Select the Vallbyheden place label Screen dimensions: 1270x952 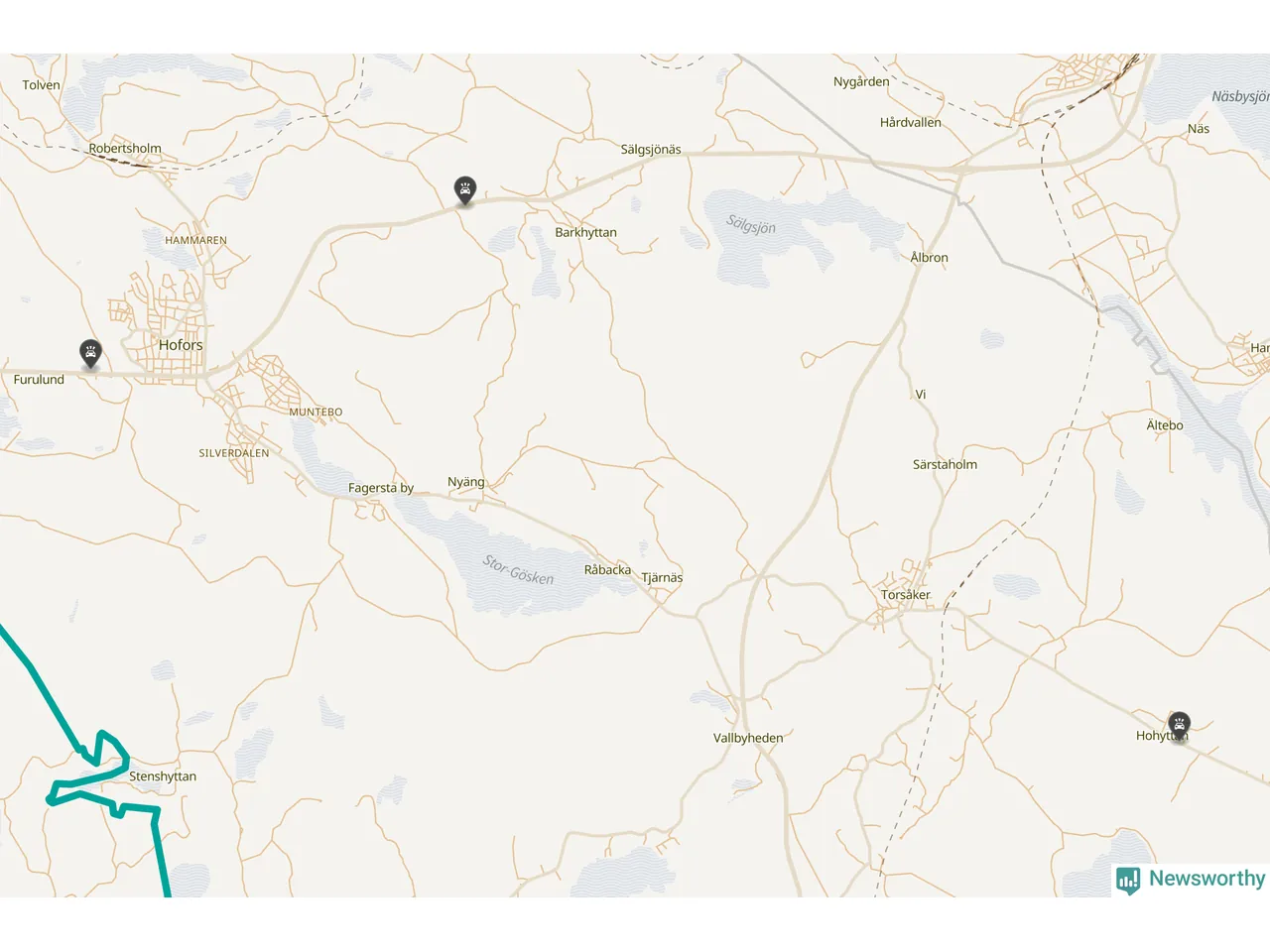pos(748,738)
